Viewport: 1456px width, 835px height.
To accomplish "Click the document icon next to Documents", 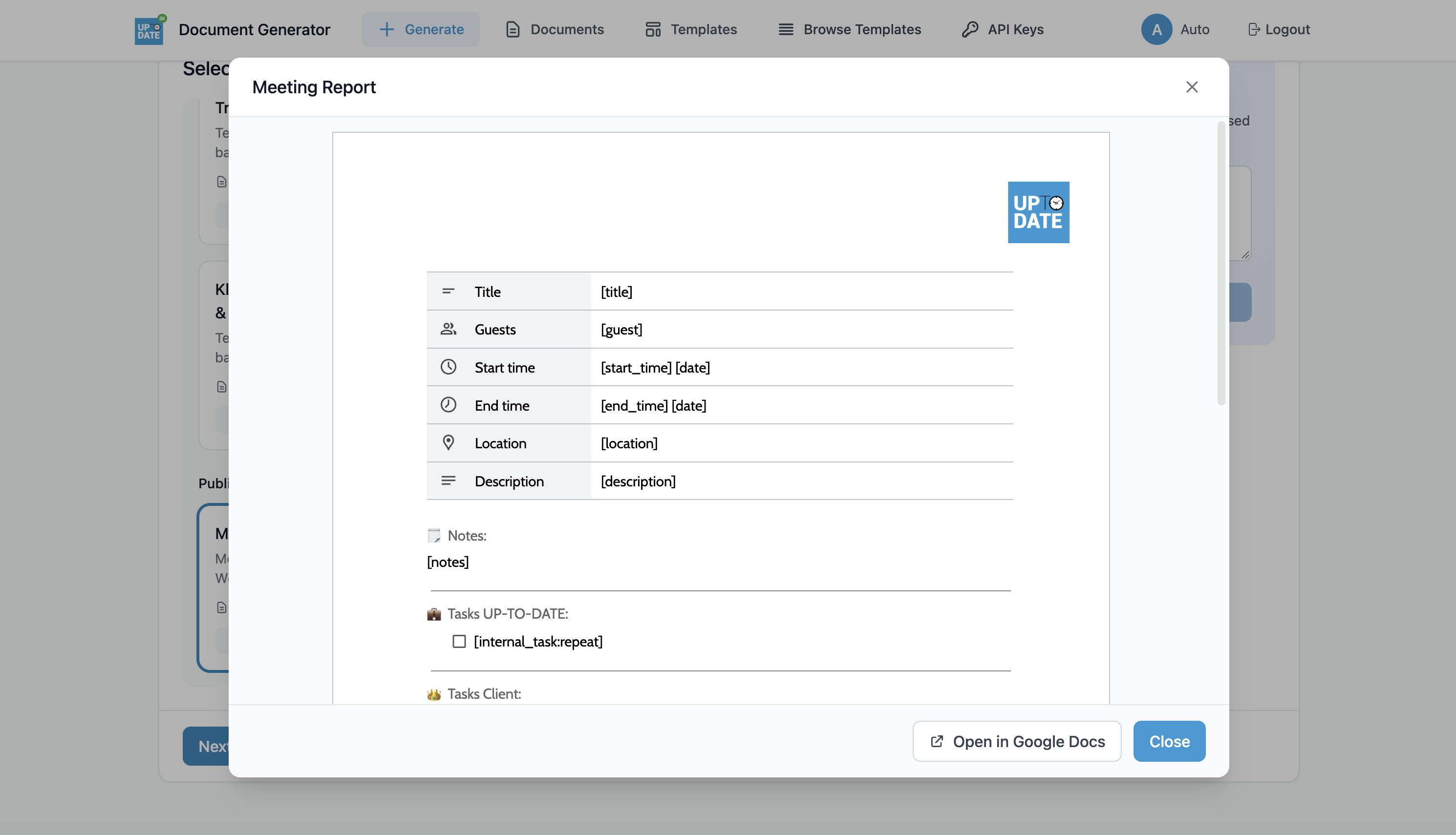I will [513, 29].
